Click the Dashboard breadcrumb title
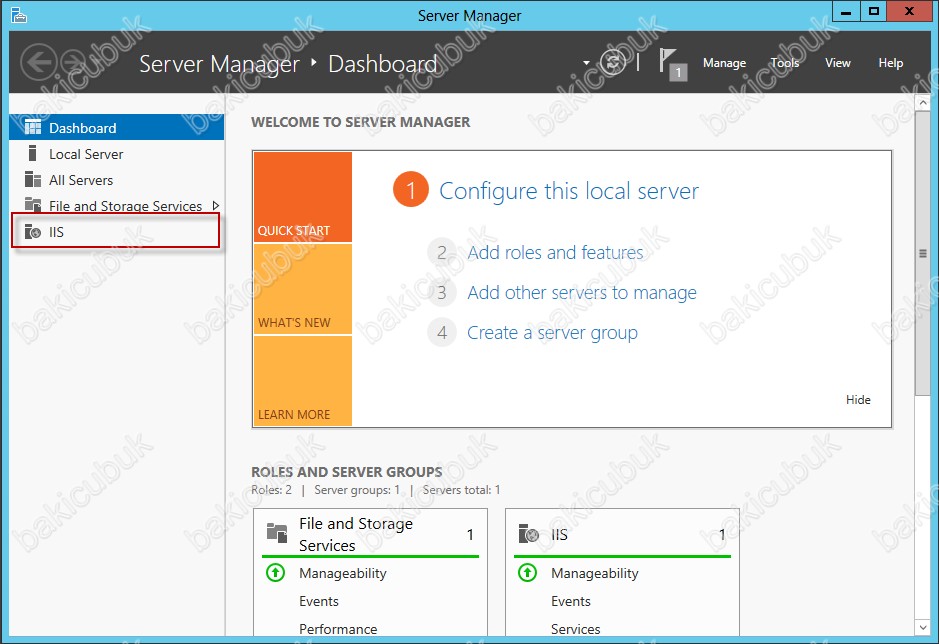Screen dimensions: 939x644 point(383,64)
